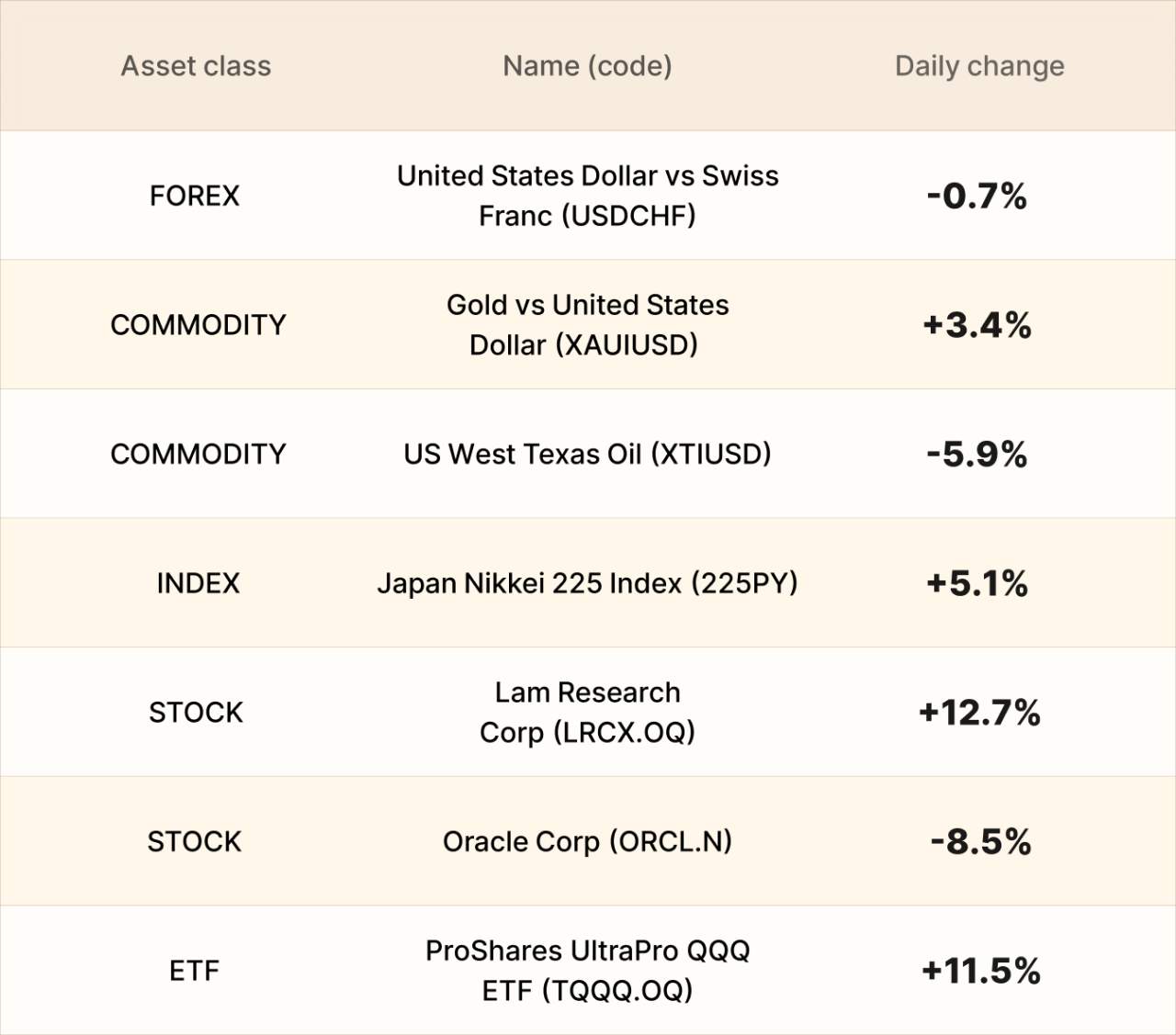Viewport: 1176px width, 1035px height.
Task: Open US West Texas Oil (XTIUSD)
Action: [587, 455]
